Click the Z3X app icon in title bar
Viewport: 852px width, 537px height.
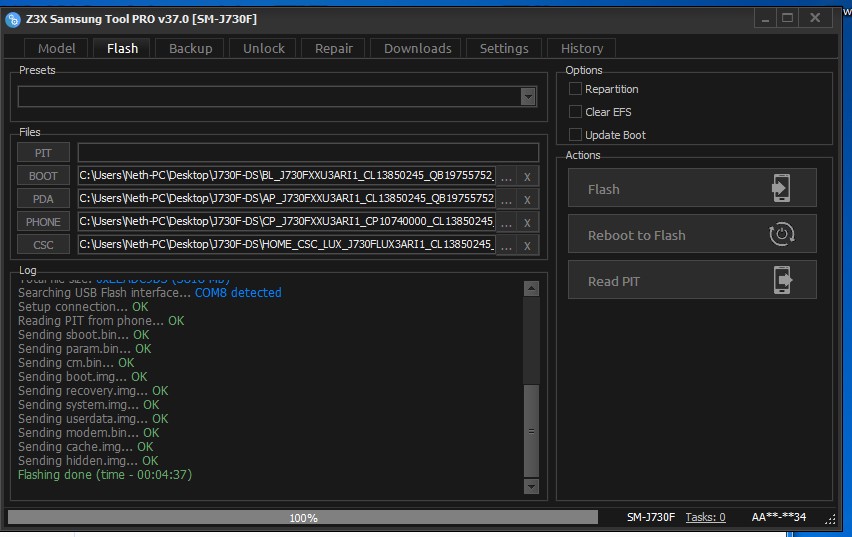pyautogui.click(x=12, y=20)
